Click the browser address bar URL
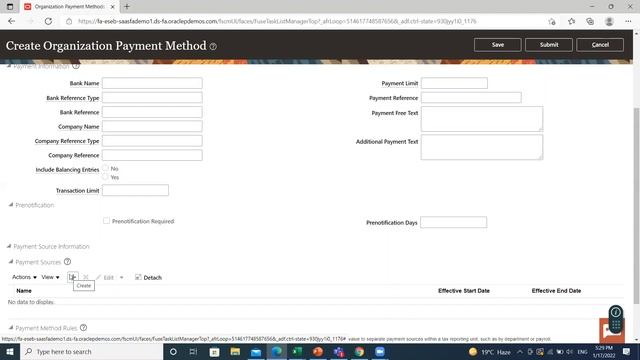The image size is (640, 360). pos(277,21)
